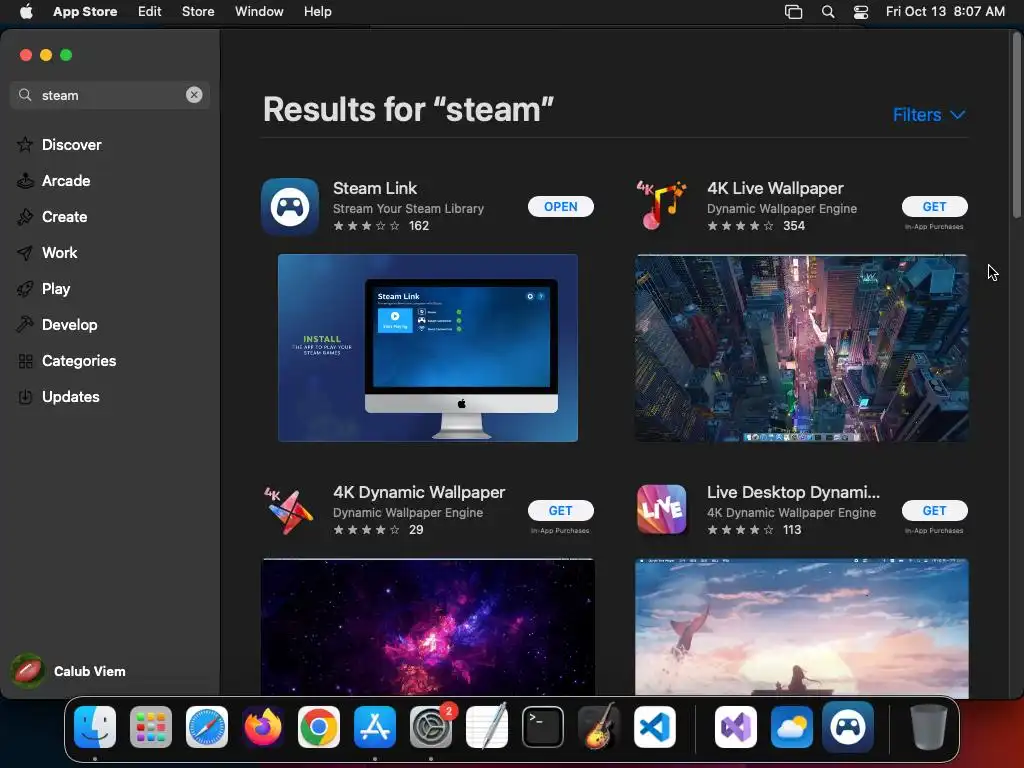Open Control Center in menu bar

[x=861, y=12]
